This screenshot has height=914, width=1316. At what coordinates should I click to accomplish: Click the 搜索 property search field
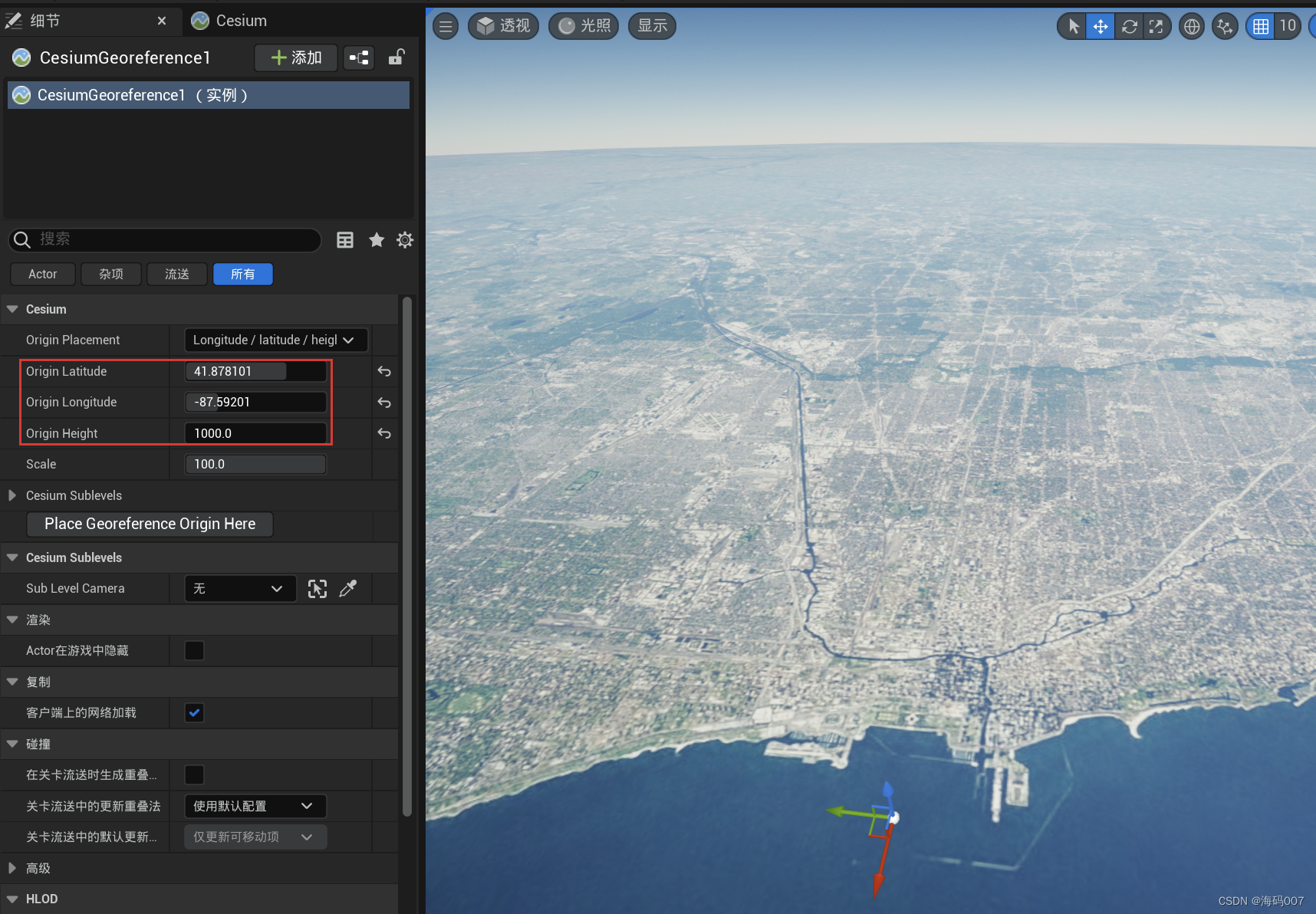(165, 239)
